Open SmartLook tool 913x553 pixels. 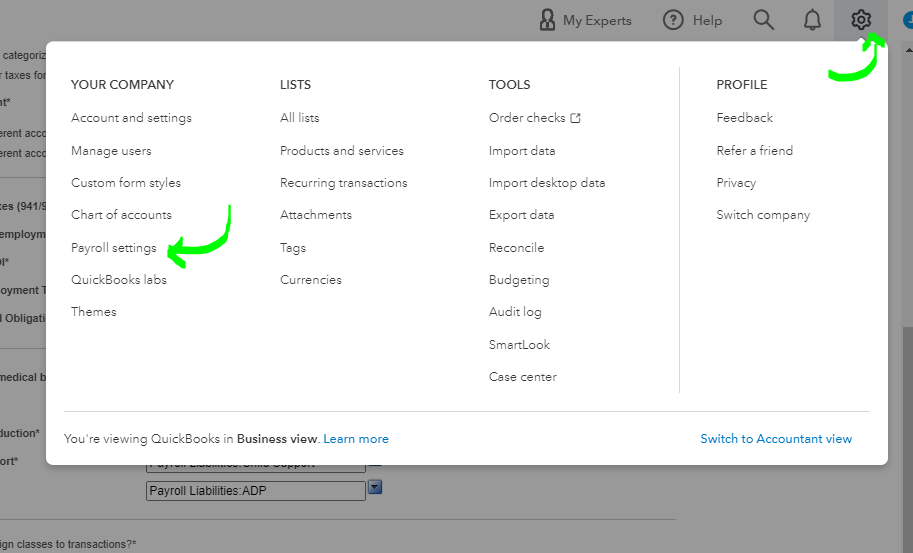(x=519, y=345)
